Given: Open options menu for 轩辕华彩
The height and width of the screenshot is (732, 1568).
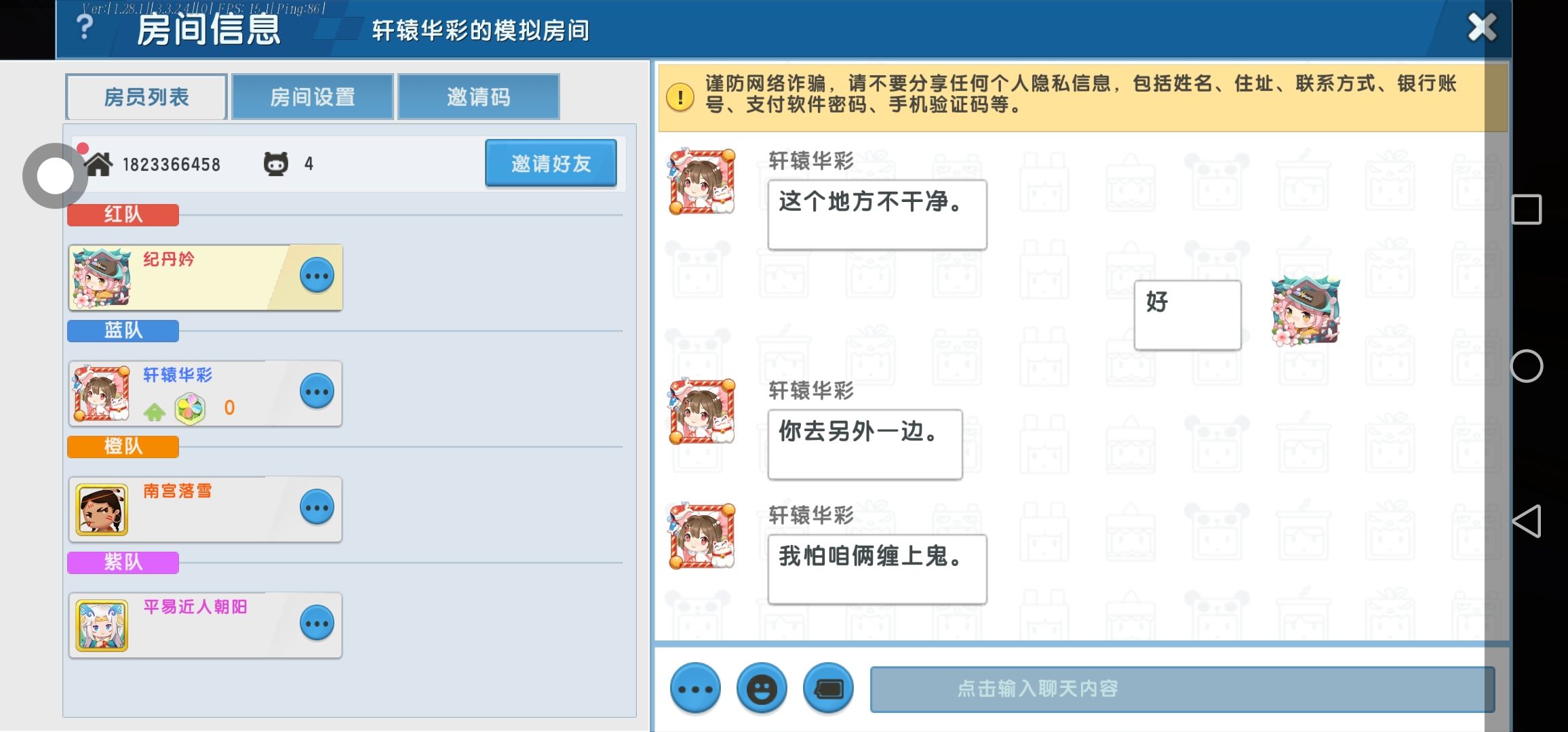Looking at the screenshot, I should (317, 392).
